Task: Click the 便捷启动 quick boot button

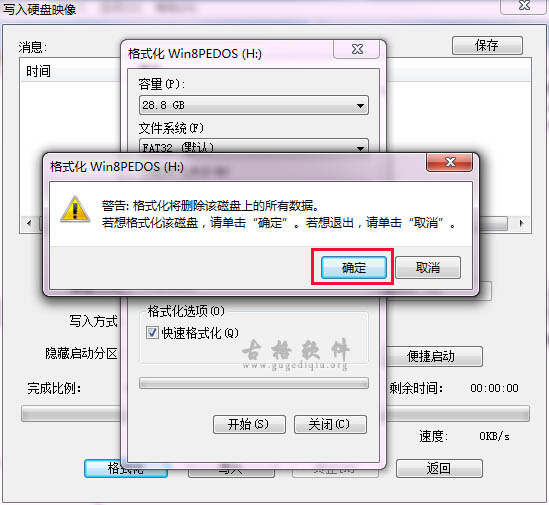Action: point(434,357)
